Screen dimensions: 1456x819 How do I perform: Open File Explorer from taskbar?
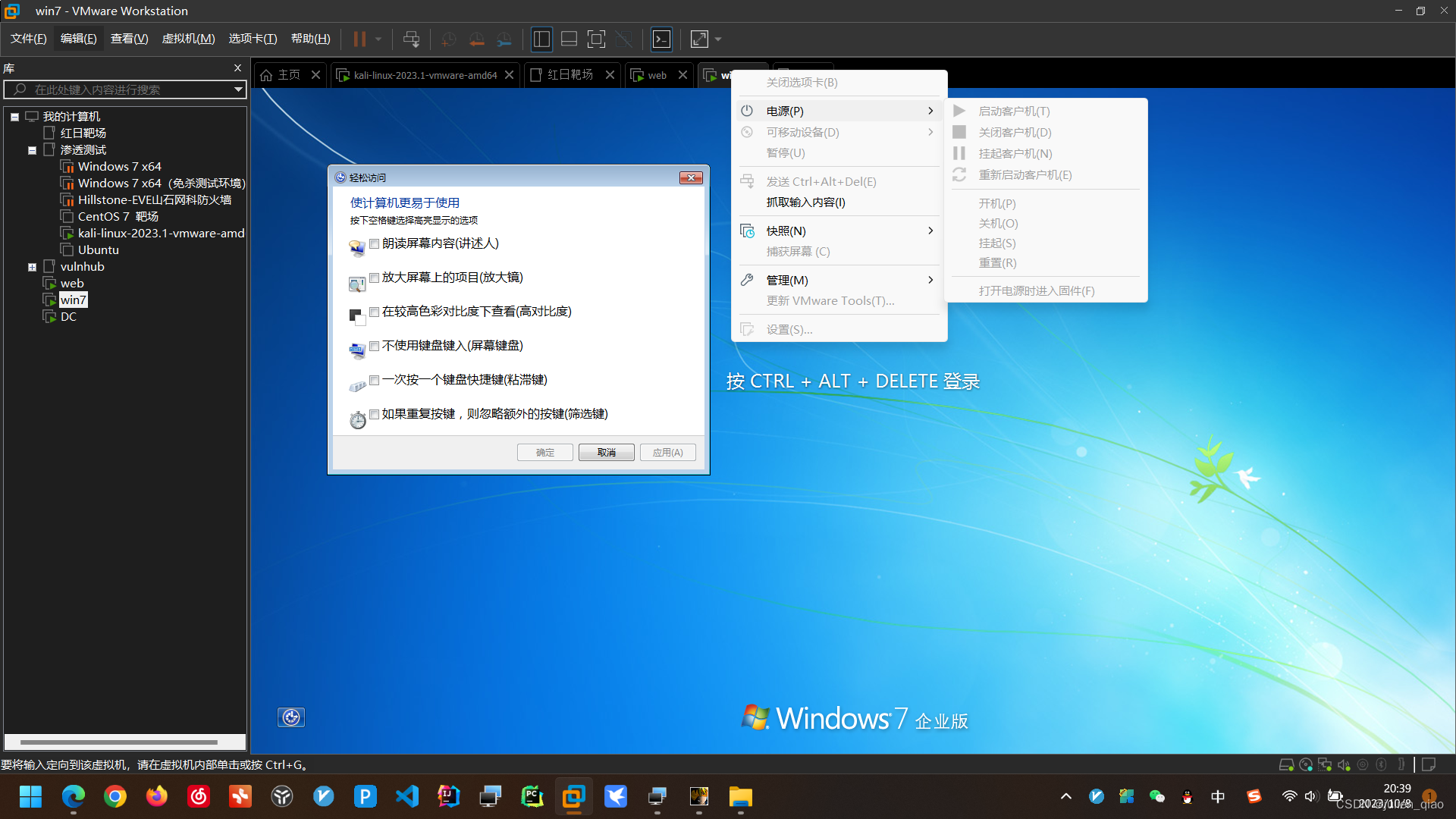coord(740,796)
